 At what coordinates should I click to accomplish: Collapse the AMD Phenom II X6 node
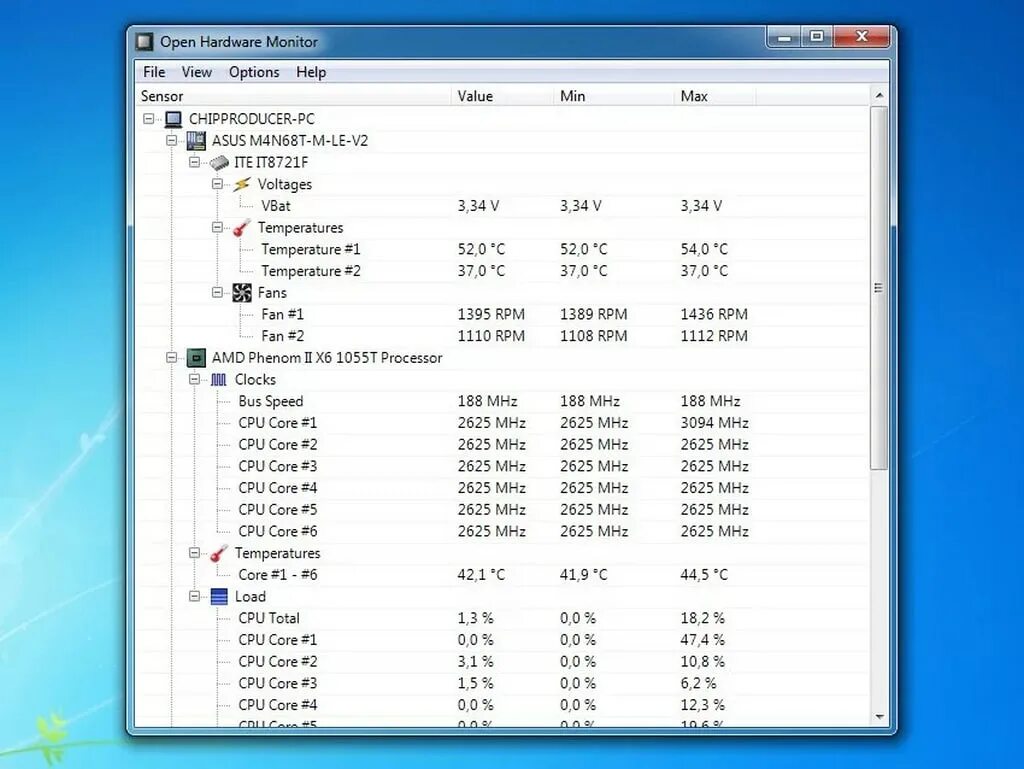[x=172, y=358]
